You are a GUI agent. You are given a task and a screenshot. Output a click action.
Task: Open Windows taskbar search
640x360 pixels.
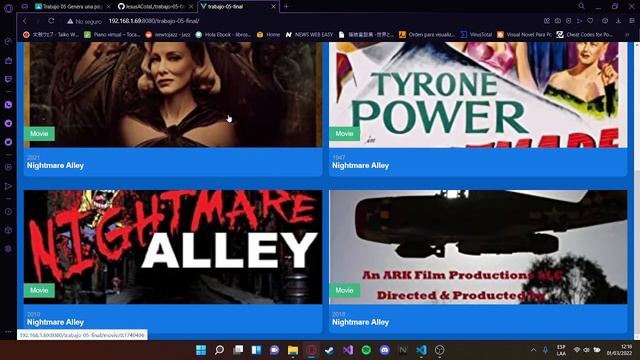point(219,350)
